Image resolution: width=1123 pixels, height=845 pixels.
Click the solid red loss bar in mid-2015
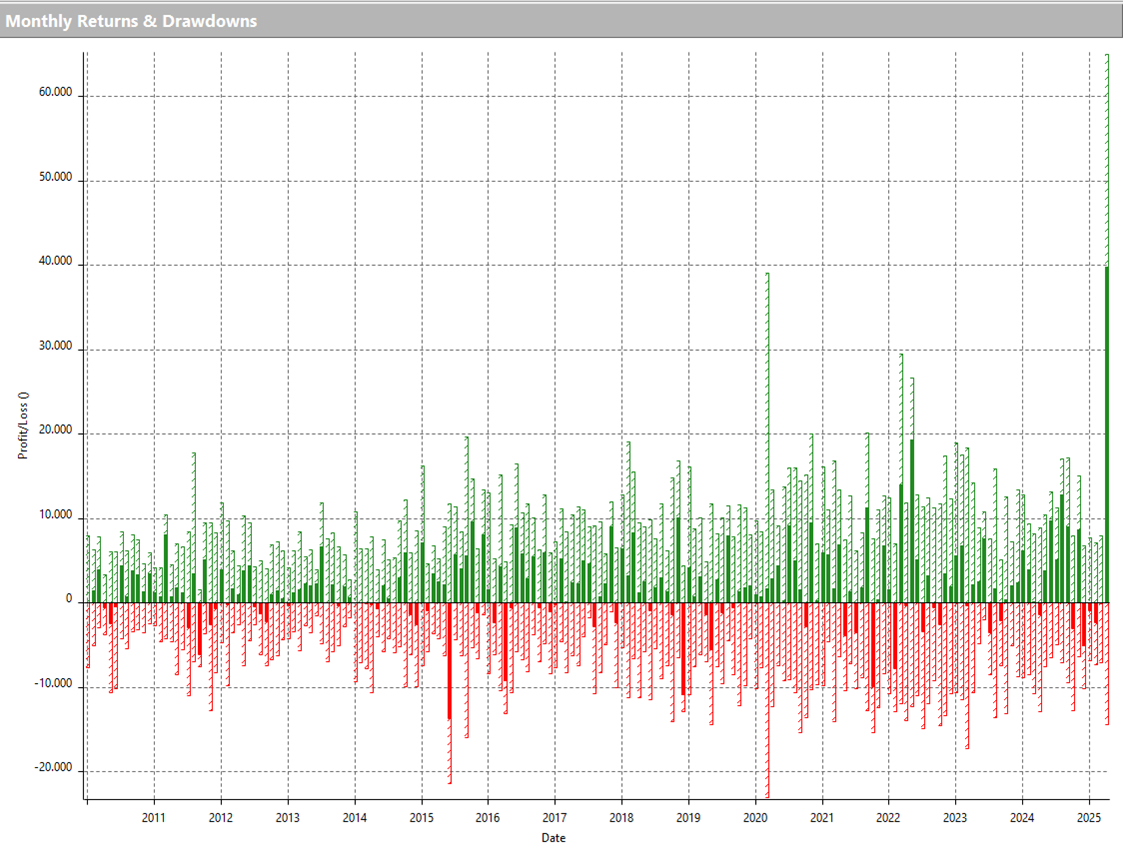point(449,660)
